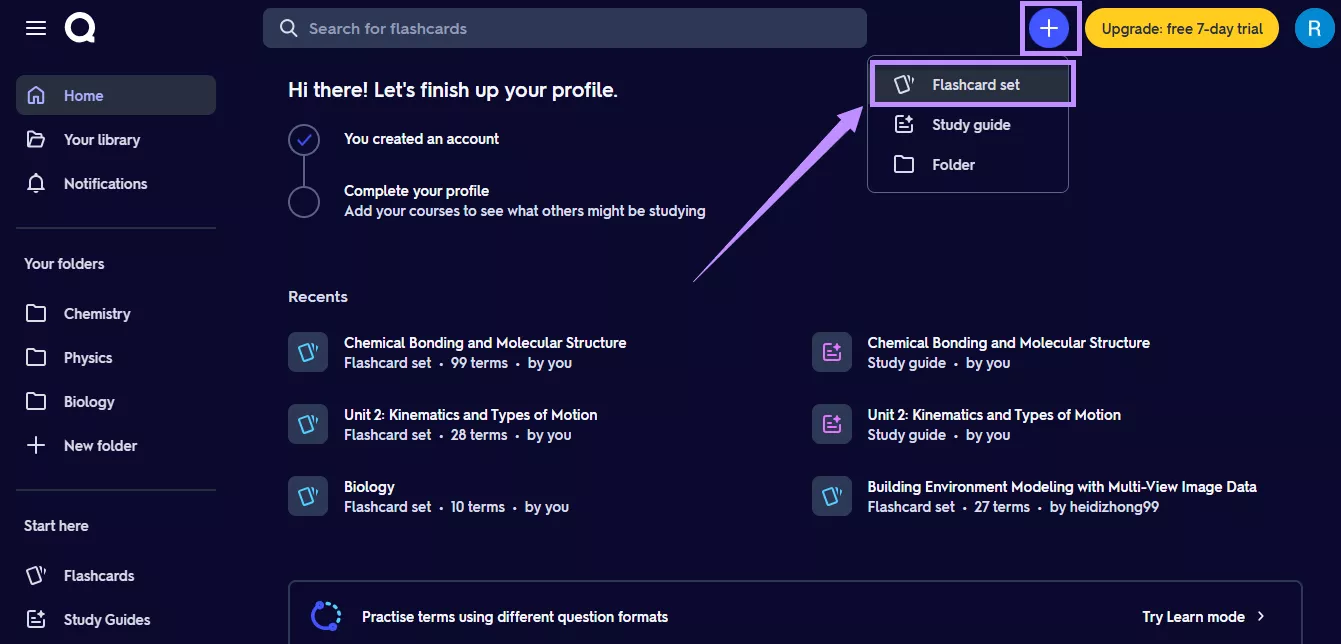
Task: Open the Chemistry folder icon
Action: (x=36, y=314)
